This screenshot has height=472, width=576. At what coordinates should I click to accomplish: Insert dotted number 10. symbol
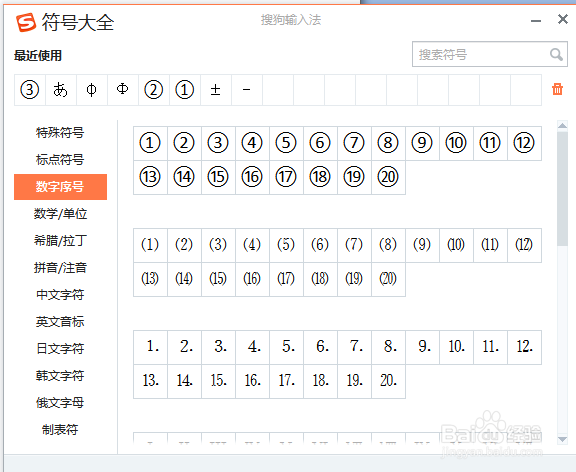click(456, 347)
